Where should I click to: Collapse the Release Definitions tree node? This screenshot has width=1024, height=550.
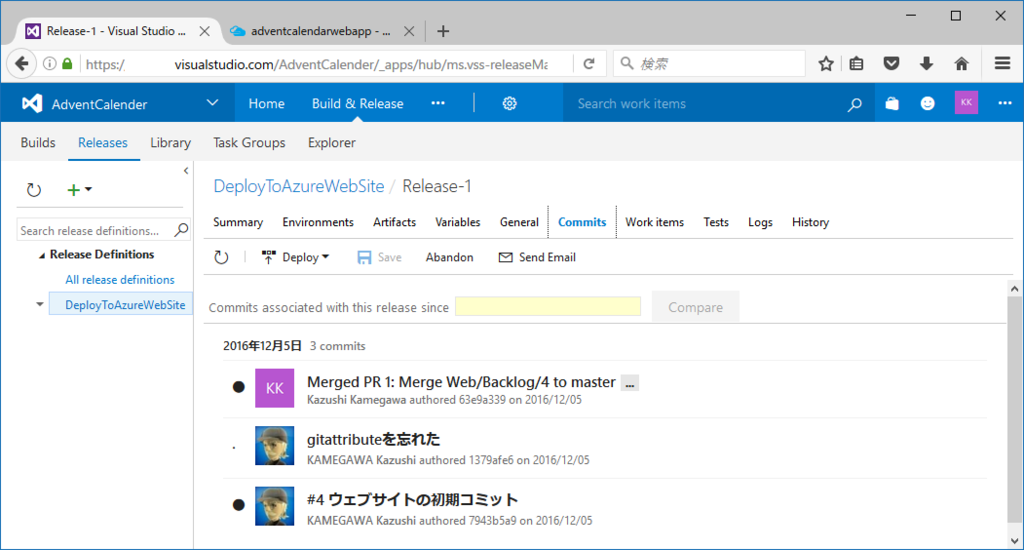click(42, 255)
